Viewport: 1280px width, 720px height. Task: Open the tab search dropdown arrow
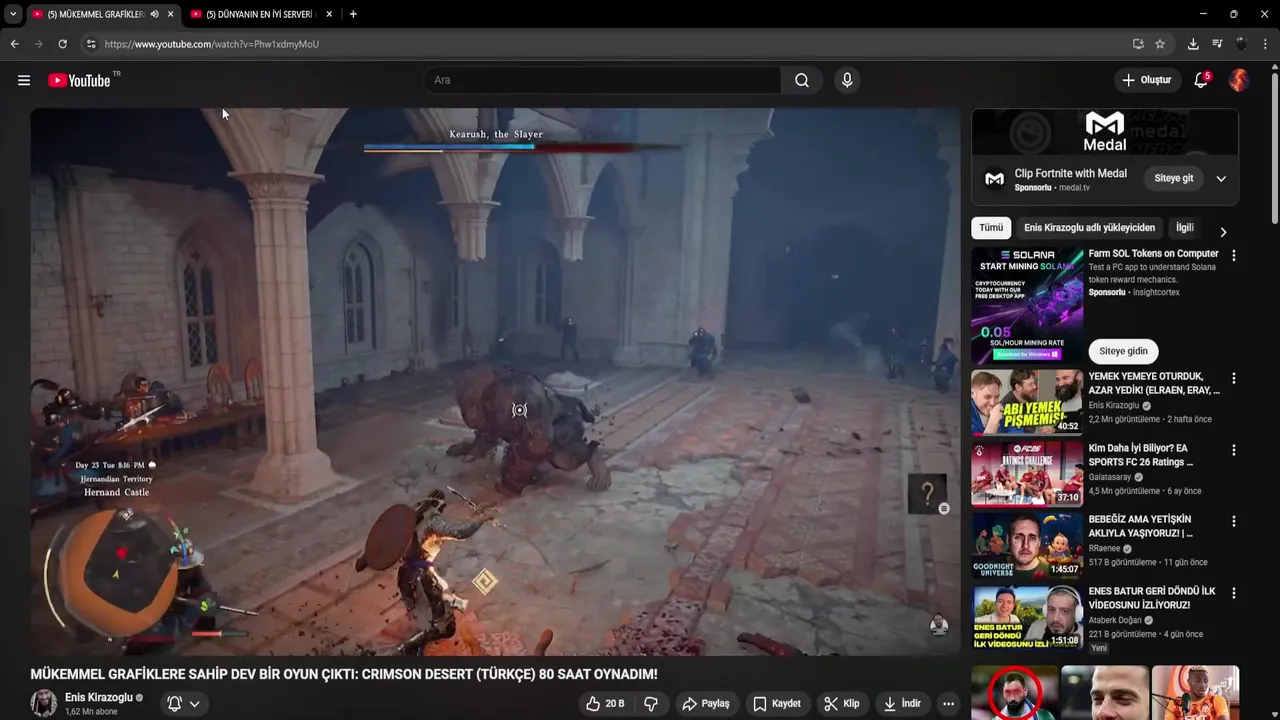click(12, 14)
